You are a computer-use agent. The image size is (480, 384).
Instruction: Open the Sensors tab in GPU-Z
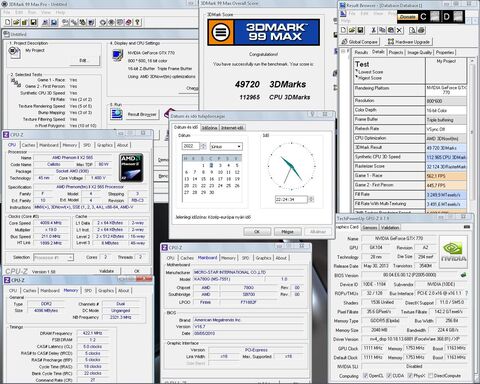coord(370,227)
